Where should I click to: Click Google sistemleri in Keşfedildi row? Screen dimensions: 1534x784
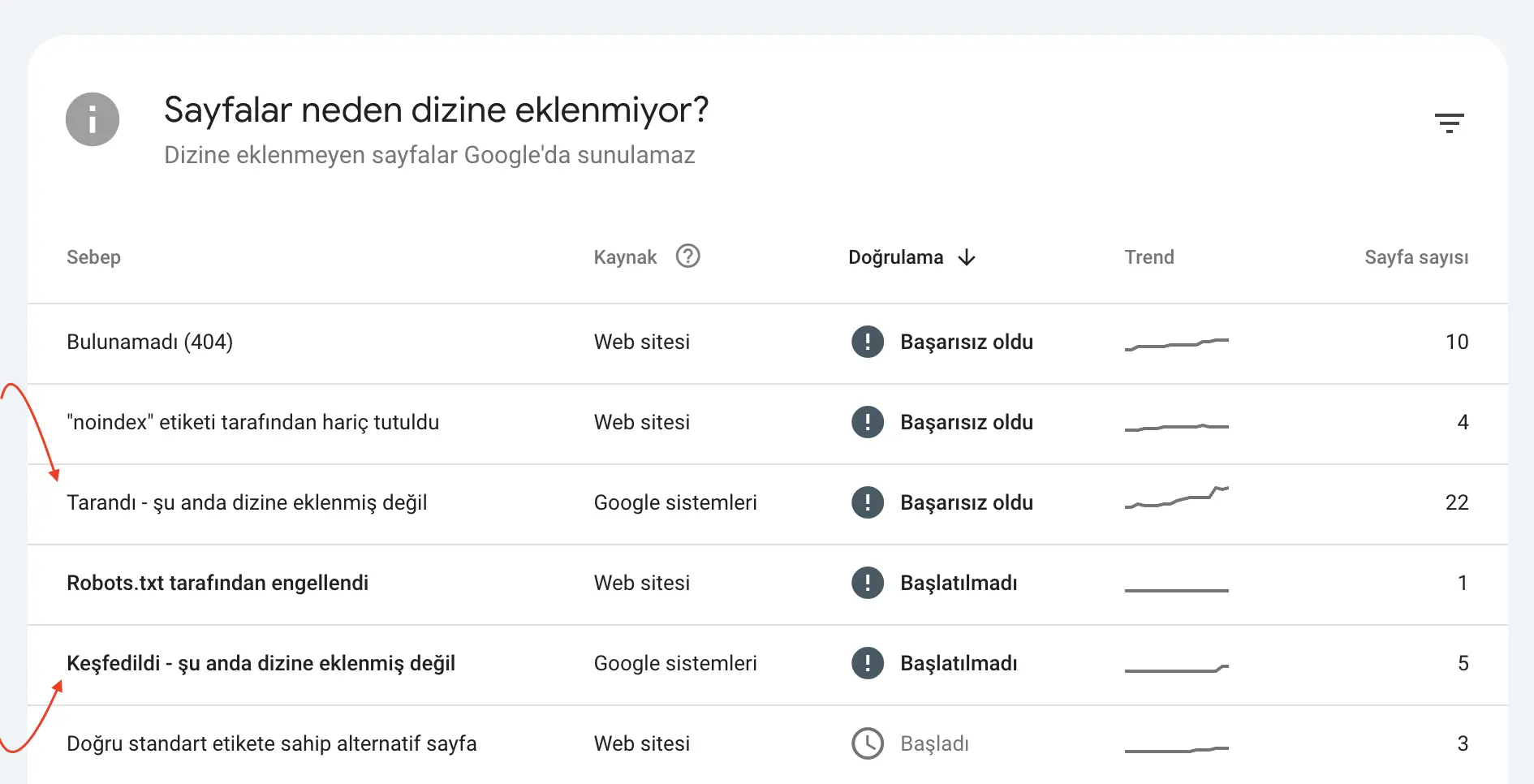coord(675,663)
